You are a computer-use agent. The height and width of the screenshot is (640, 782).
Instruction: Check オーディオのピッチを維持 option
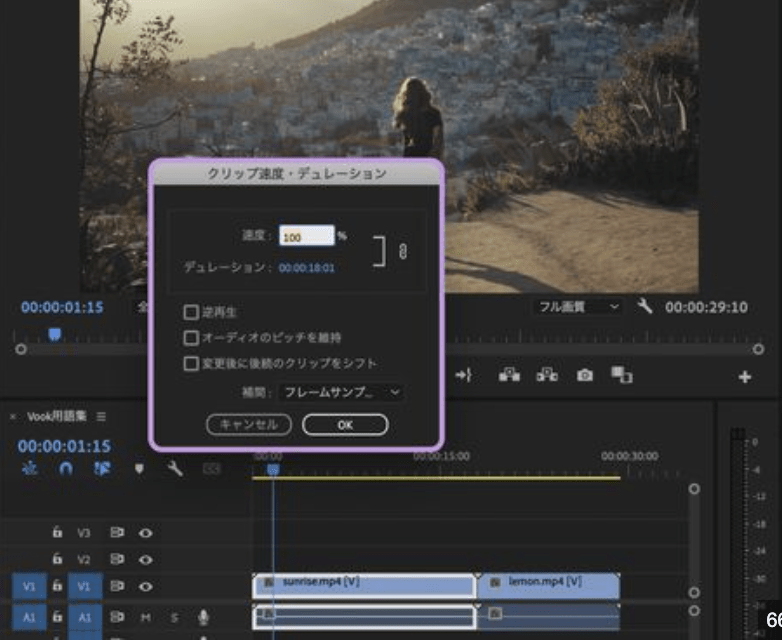[191, 338]
